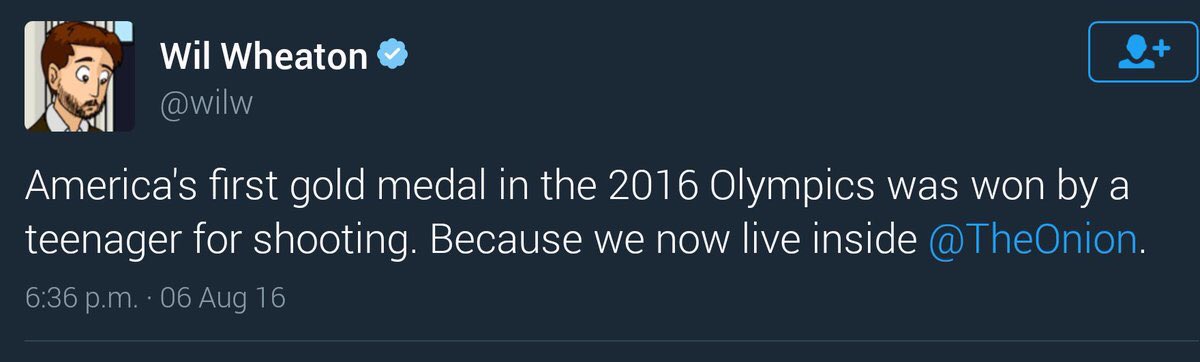Select the @wilw handle
Image resolution: width=1200 pixels, height=362 pixels.
207,105
